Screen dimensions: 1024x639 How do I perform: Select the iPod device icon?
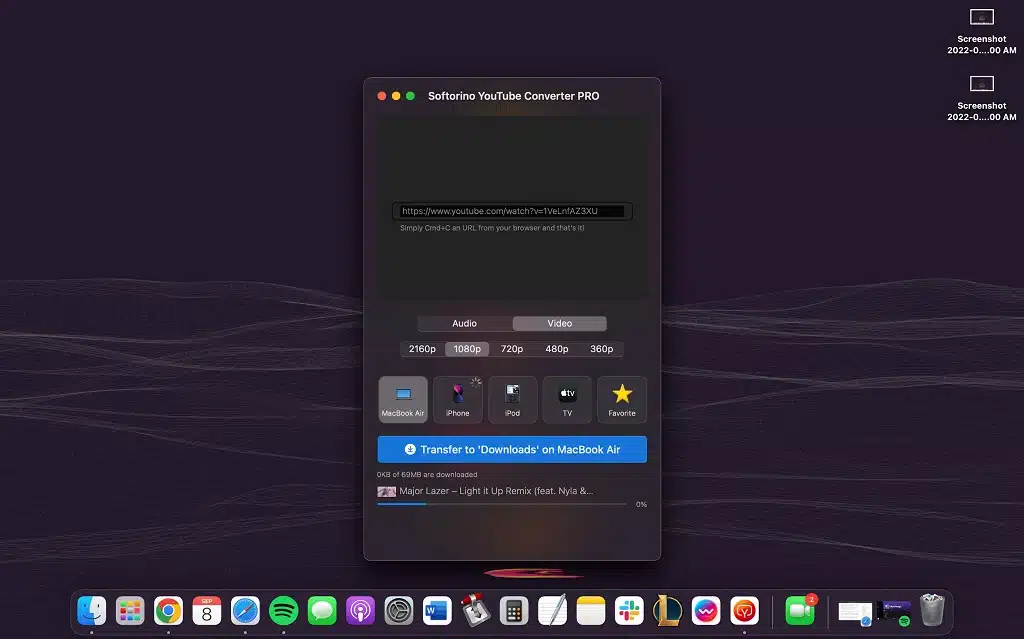tap(512, 399)
